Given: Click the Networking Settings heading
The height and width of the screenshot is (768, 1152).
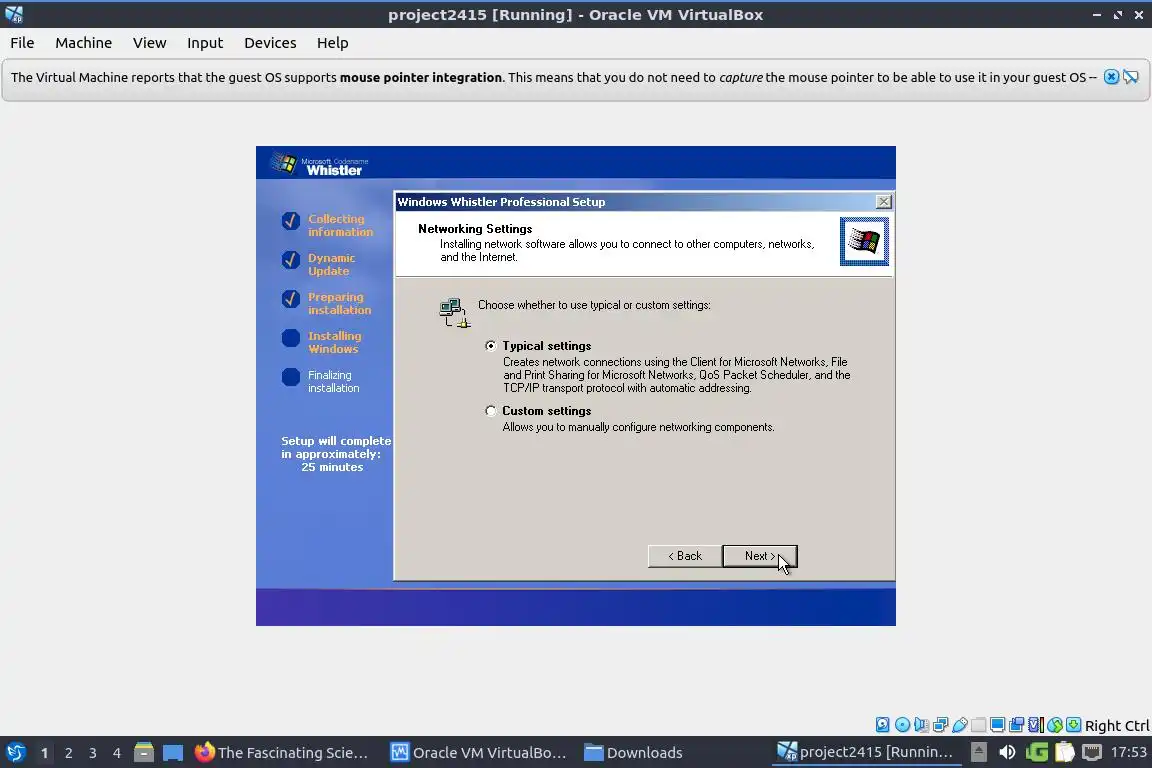Looking at the screenshot, I should pyautogui.click(x=475, y=229).
